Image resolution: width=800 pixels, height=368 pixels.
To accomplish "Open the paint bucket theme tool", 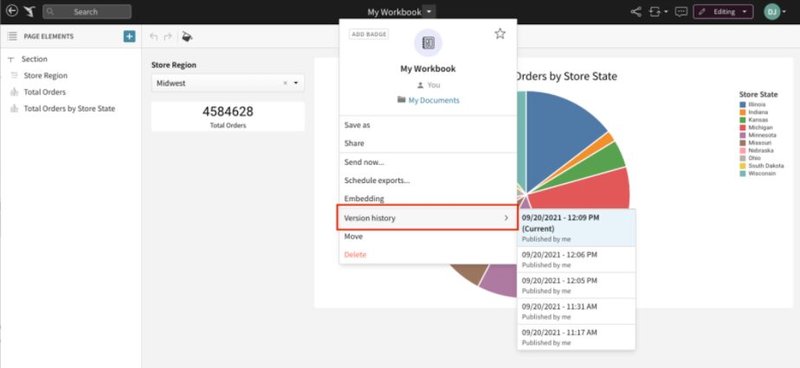I will pyautogui.click(x=187, y=37).
